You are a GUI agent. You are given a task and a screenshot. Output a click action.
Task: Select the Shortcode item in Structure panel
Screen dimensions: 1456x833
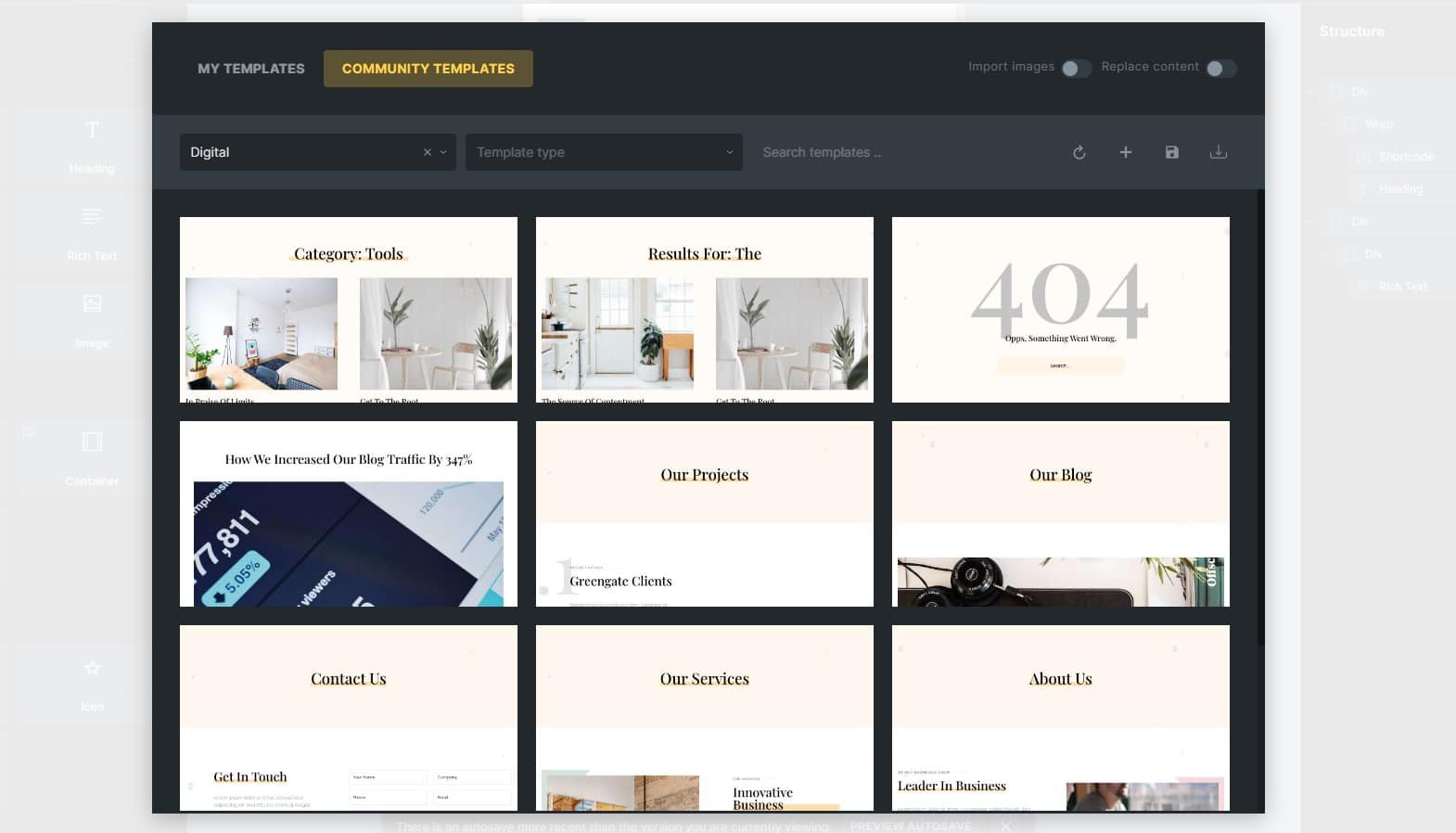click(x=1406, y=157)
